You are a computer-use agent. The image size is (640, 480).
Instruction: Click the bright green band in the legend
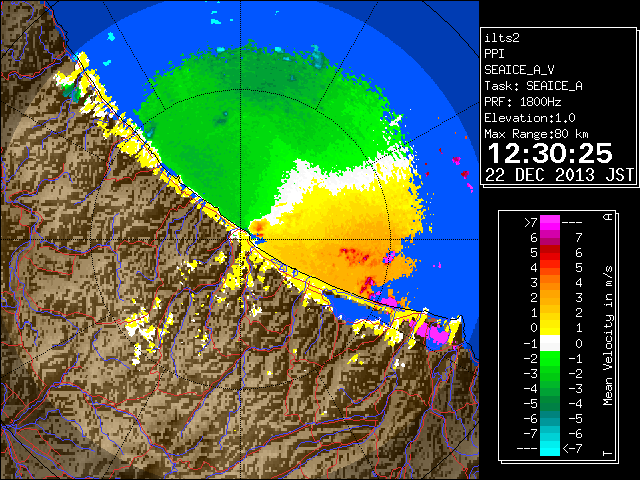tap(550, 358)
